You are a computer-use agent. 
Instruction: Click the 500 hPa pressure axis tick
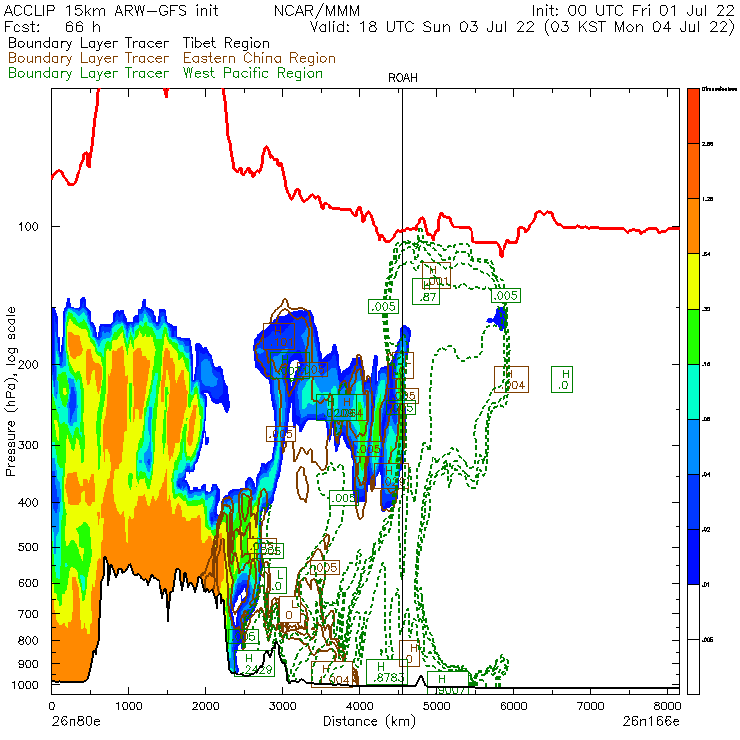(28, 547)
